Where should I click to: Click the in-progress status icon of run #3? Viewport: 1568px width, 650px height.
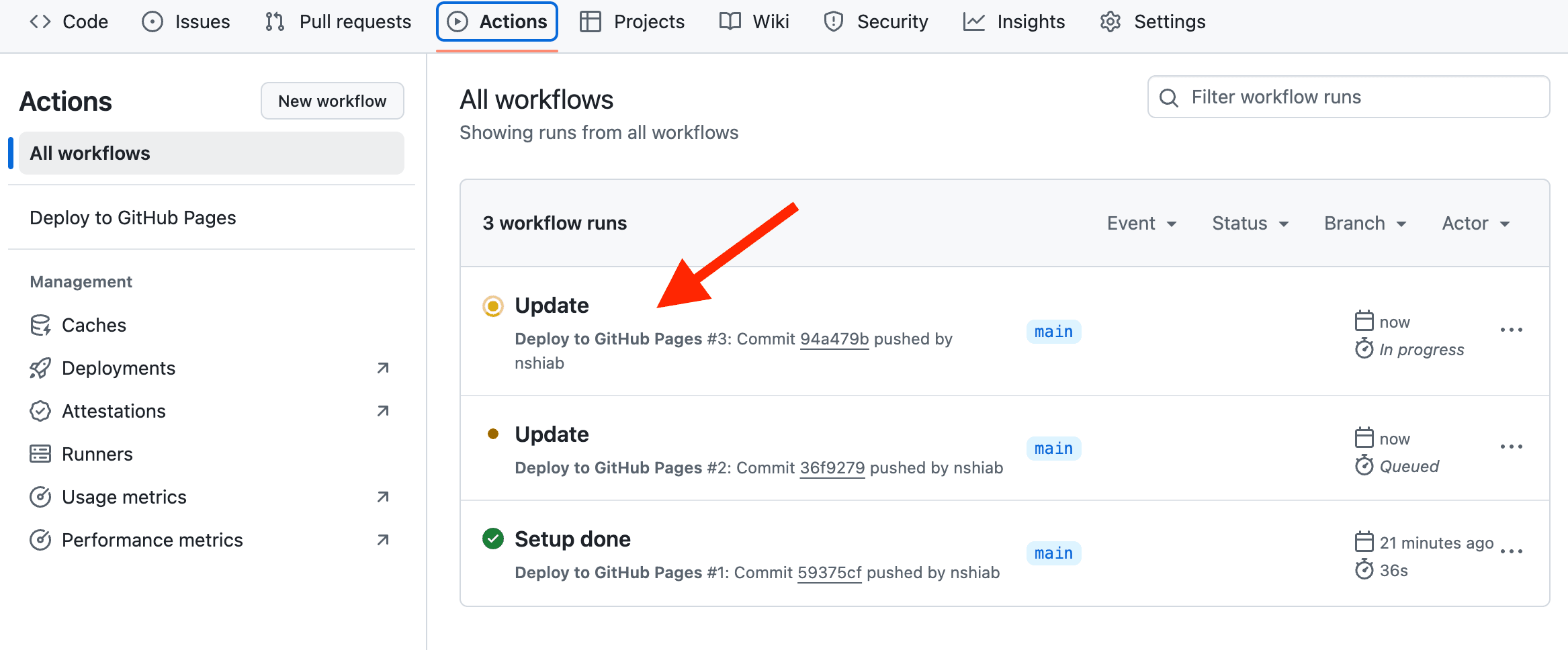tap(493, 306)
